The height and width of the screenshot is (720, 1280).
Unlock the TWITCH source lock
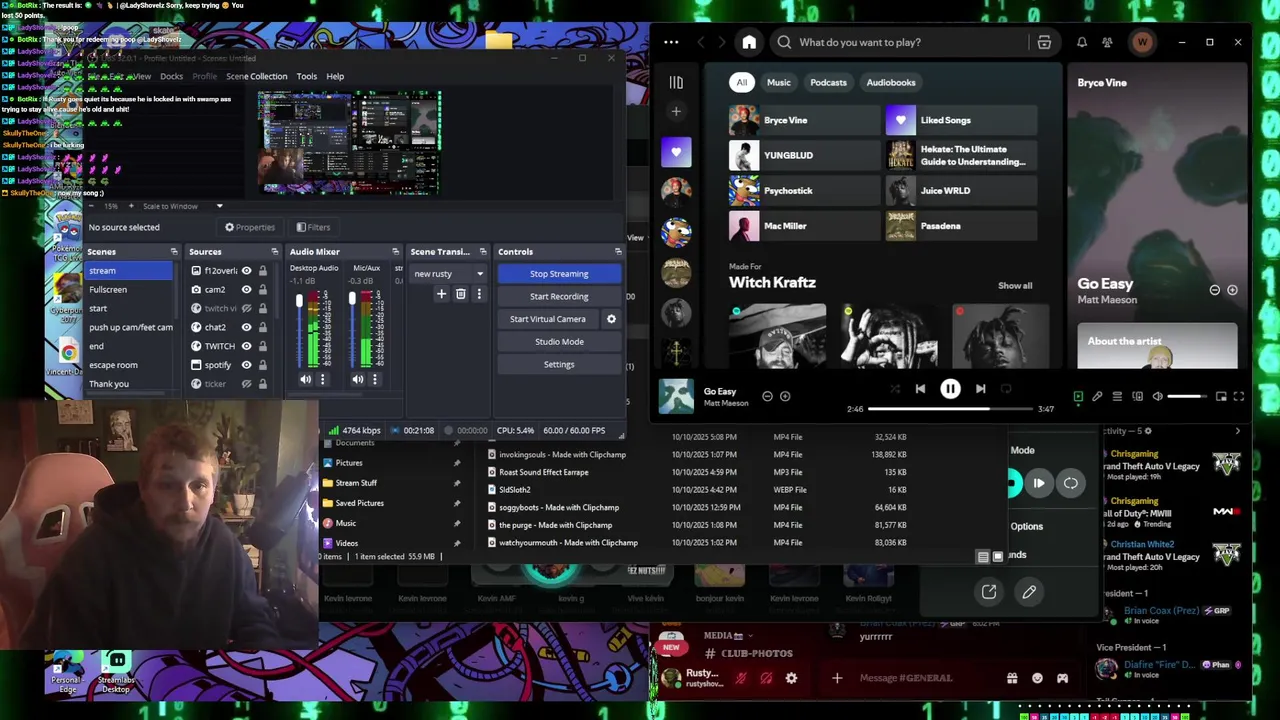(x=263, y=346)
